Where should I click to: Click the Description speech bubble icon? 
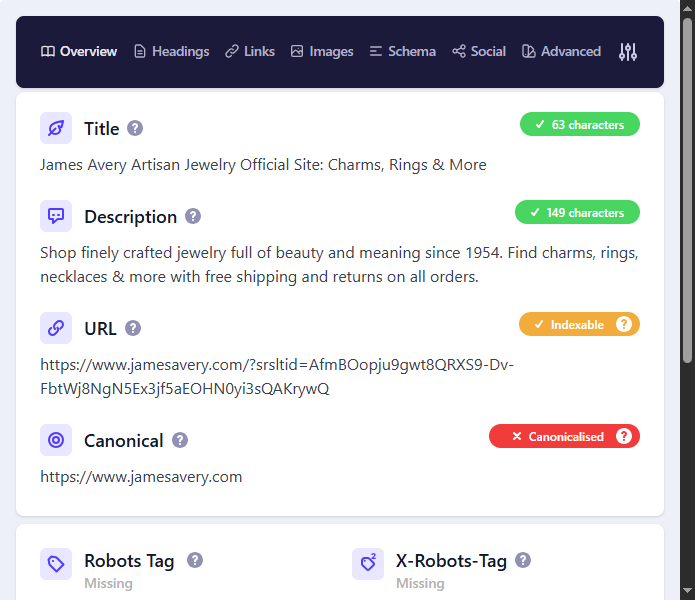point(56,216)
